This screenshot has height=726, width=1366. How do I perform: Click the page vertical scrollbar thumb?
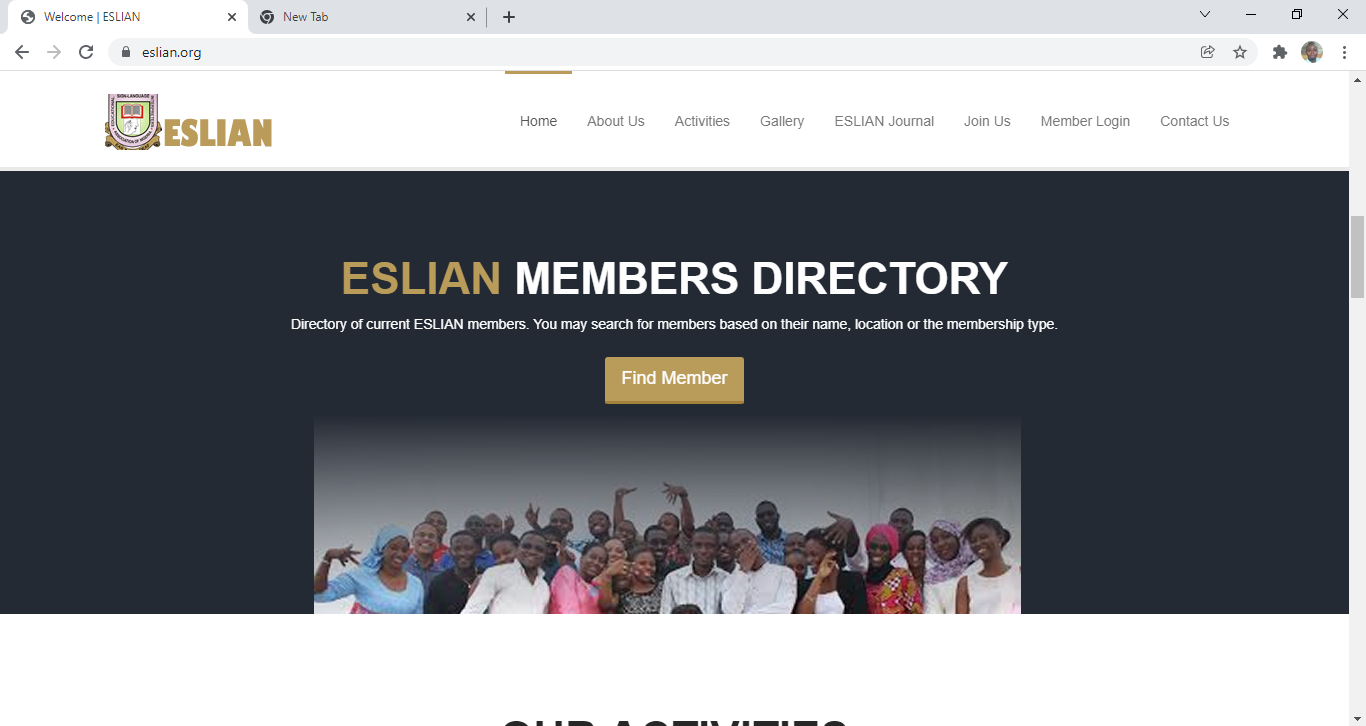[x=1357, y=256]
